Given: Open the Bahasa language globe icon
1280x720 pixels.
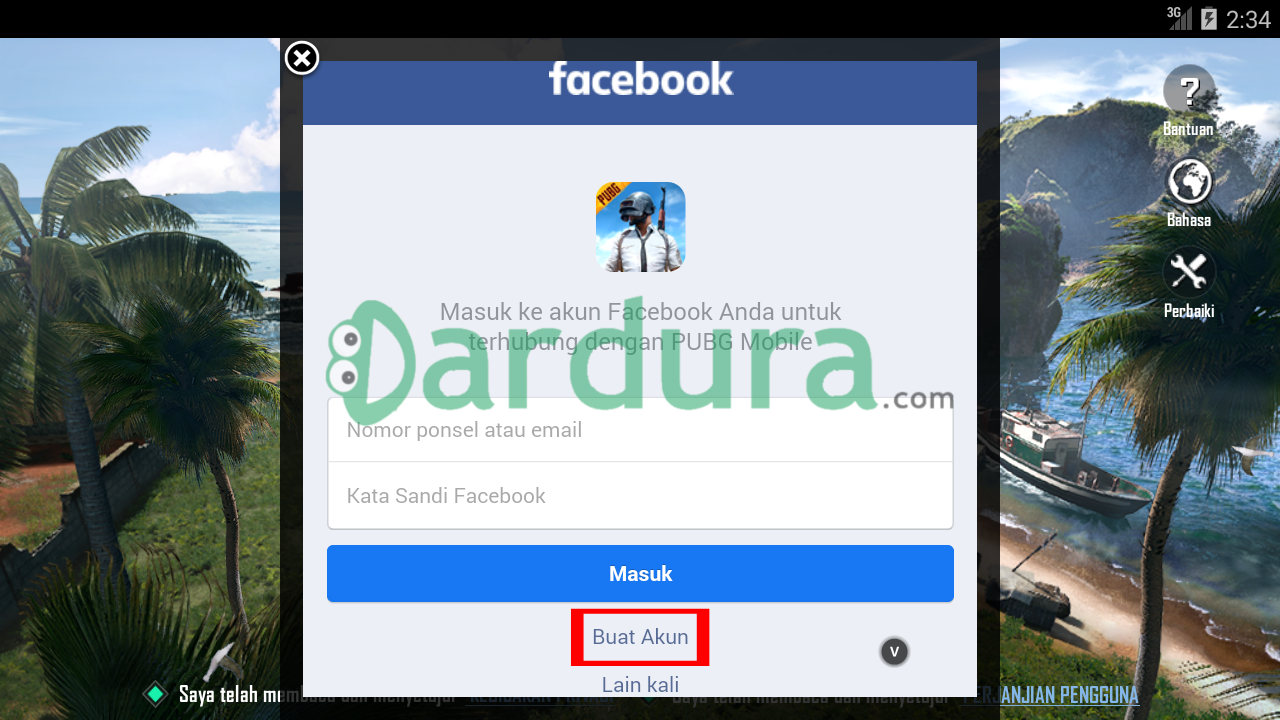Looking at the screenshot, I should [x=1189, y=182].
